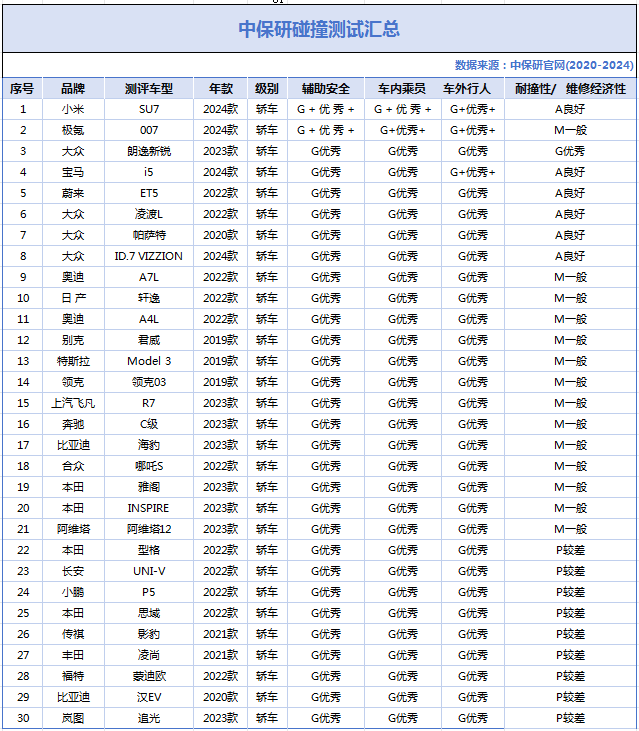Click the UNI-V model cell
The height and width of the screenshot is (731, 639).
click(149, 571)
